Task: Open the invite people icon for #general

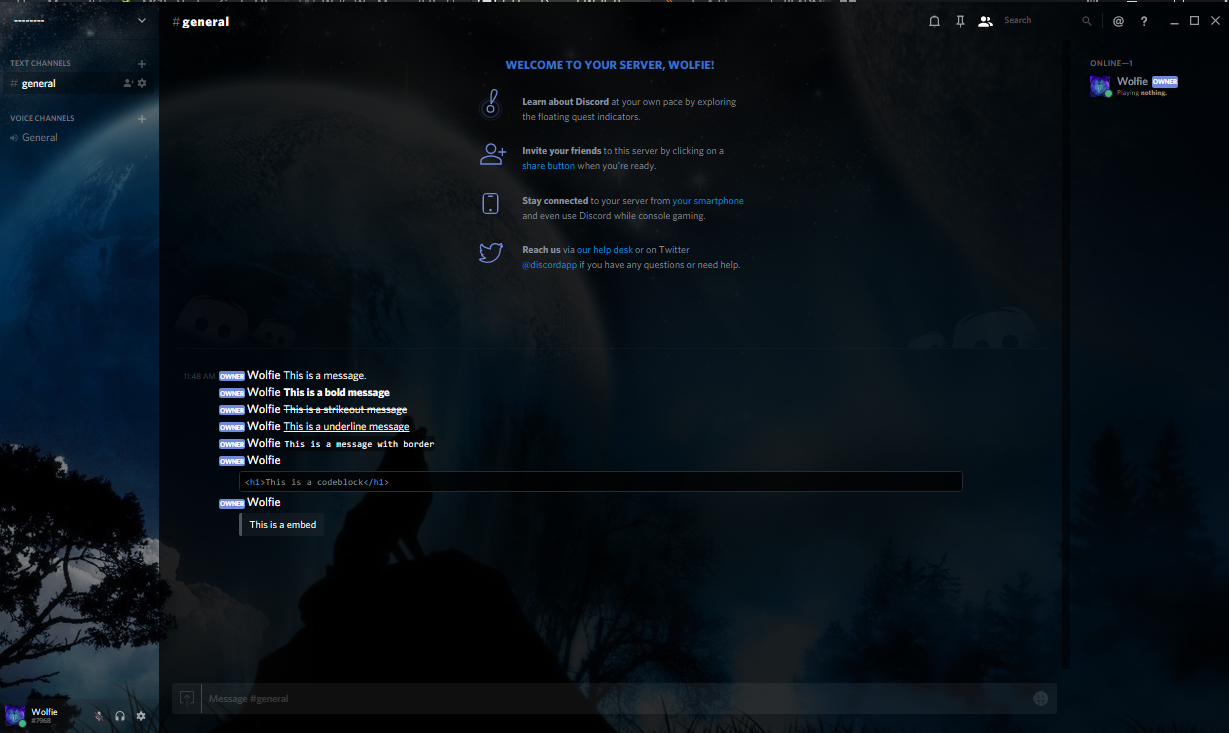Action: (x=128, y=84)
